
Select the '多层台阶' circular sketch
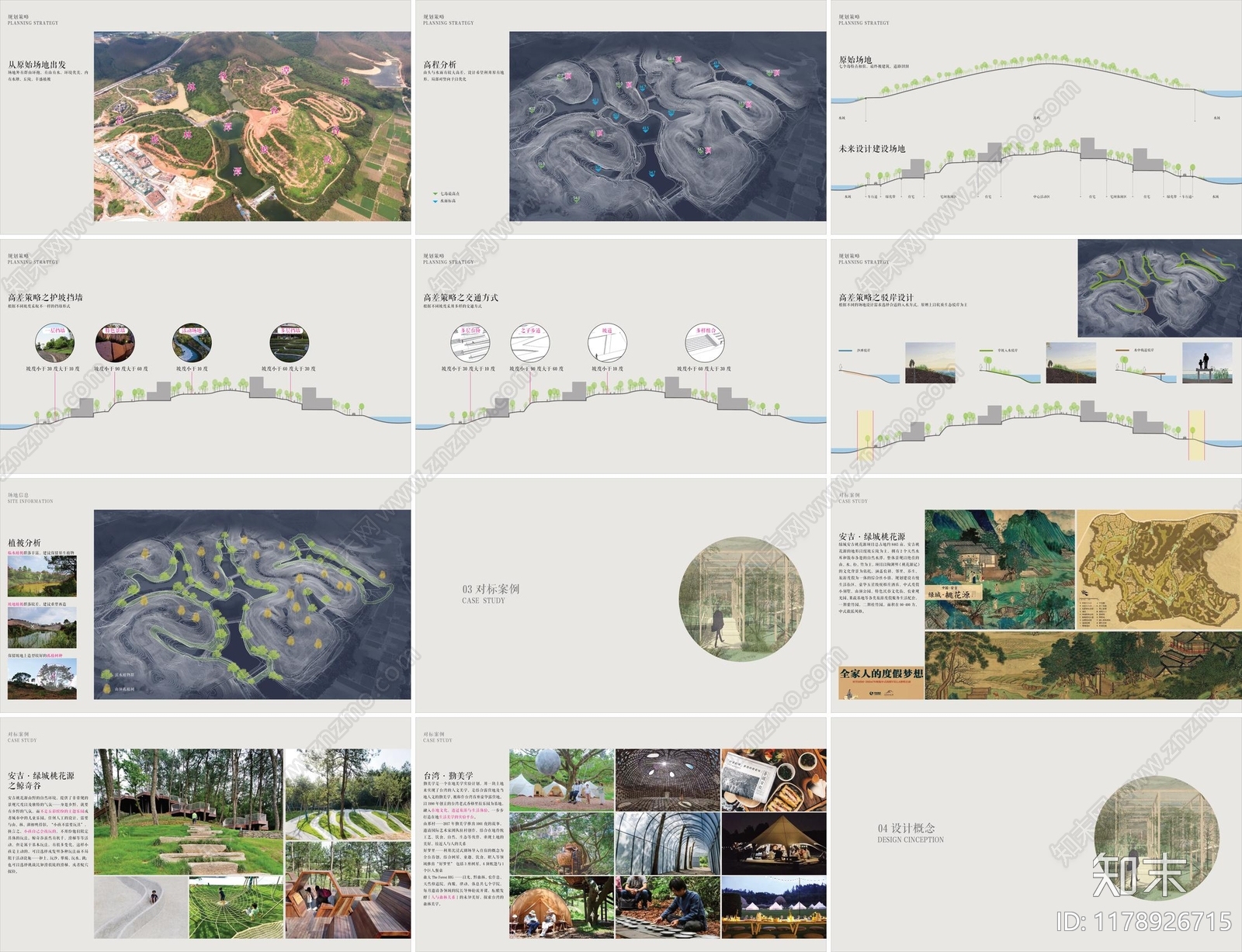pos(470,344)
